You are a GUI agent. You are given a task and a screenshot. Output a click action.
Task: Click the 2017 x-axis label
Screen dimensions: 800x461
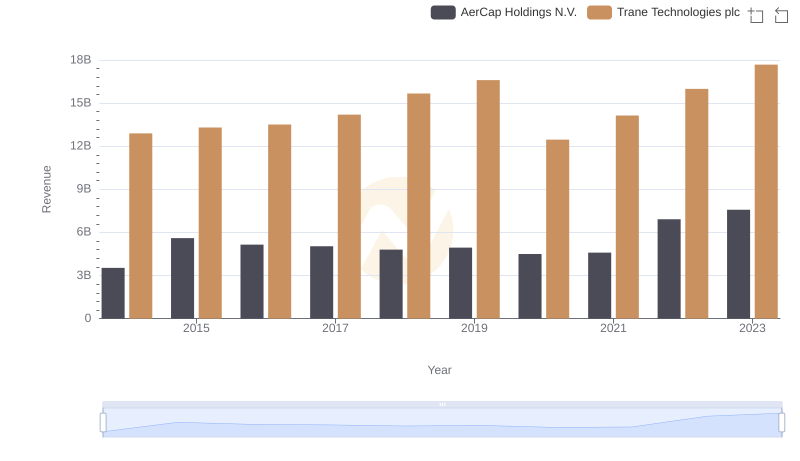point(335,328)
